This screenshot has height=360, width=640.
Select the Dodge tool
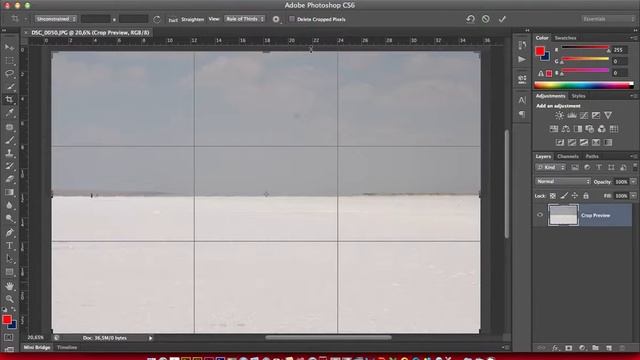pos(9,218)
